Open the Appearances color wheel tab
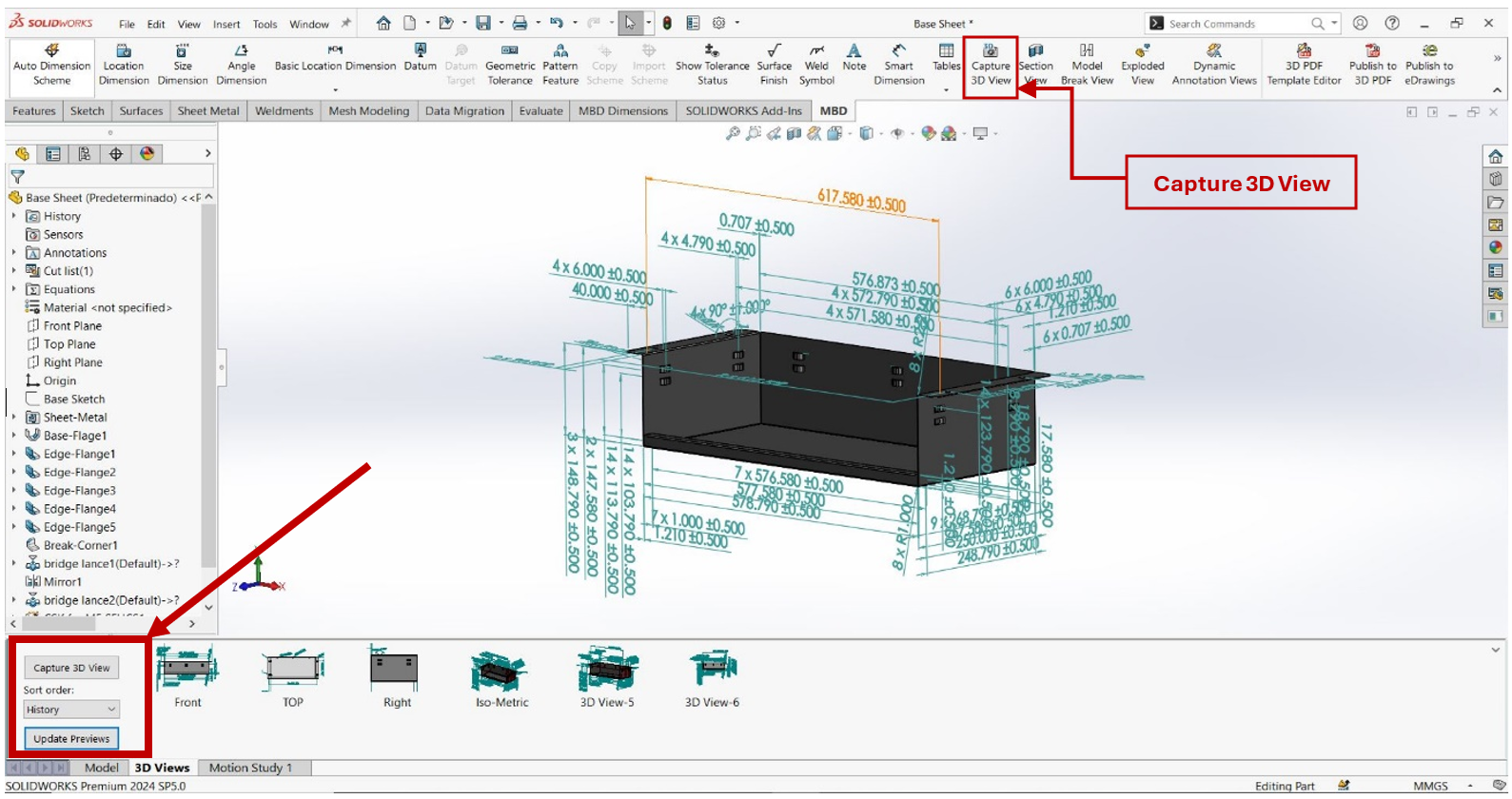Image resolution: width=1512 pixels, height=799 pixels. (147, 154)
